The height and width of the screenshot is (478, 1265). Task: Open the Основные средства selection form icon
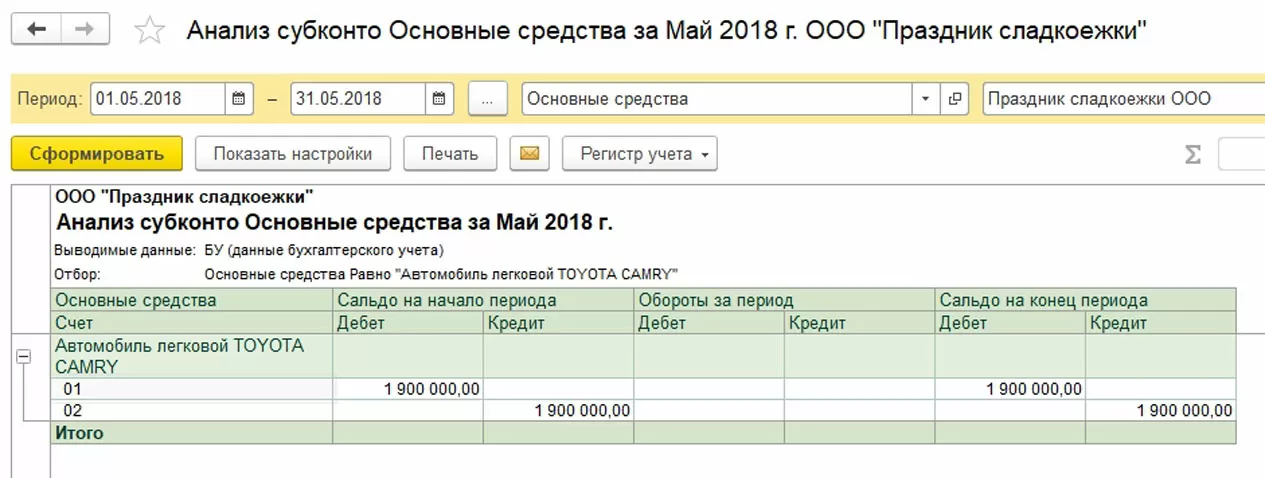click(x=954, y=99)
